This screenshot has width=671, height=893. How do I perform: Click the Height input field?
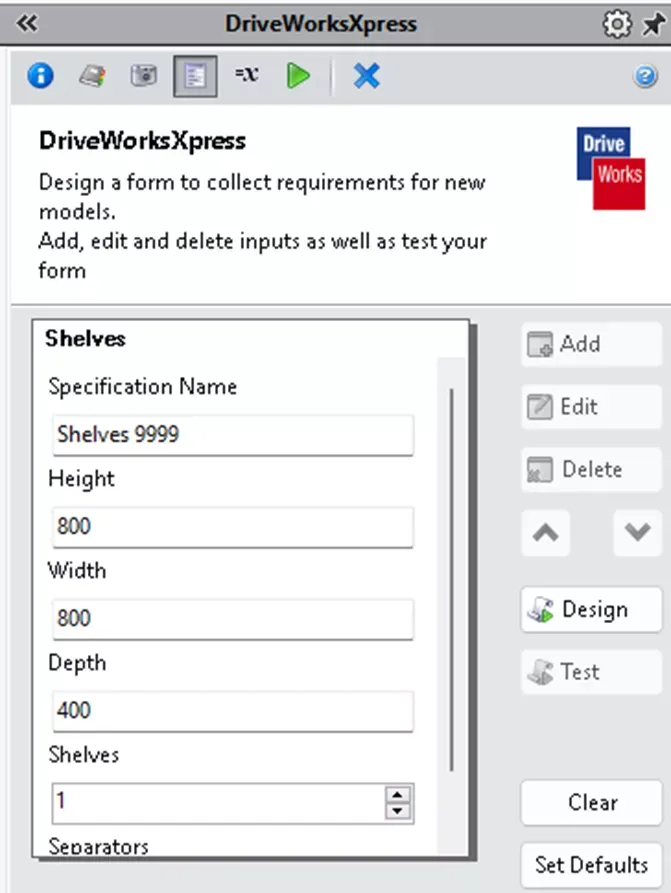[232, 527]
